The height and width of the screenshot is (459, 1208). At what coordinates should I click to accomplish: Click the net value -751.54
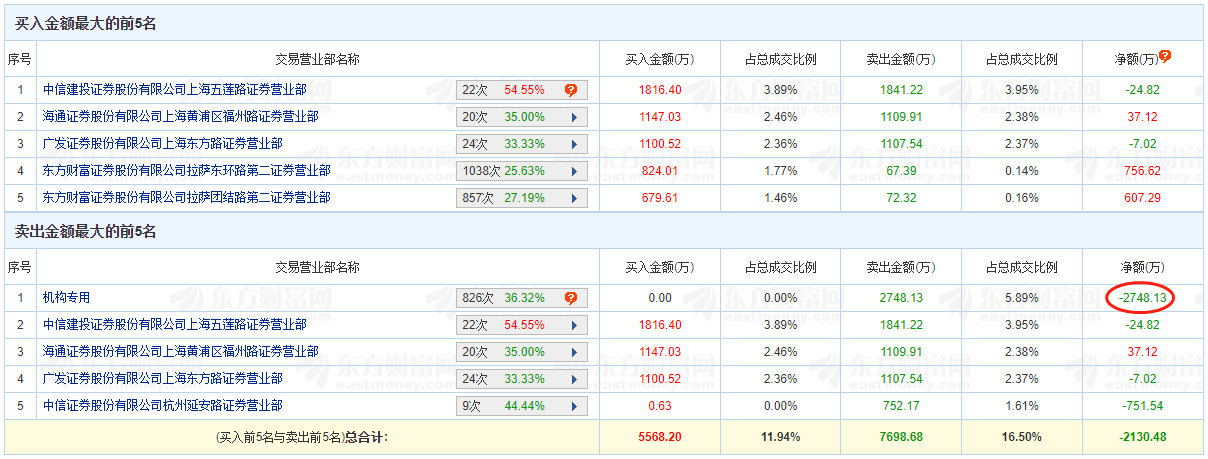pyautogui.click(x=1141, y=406)
